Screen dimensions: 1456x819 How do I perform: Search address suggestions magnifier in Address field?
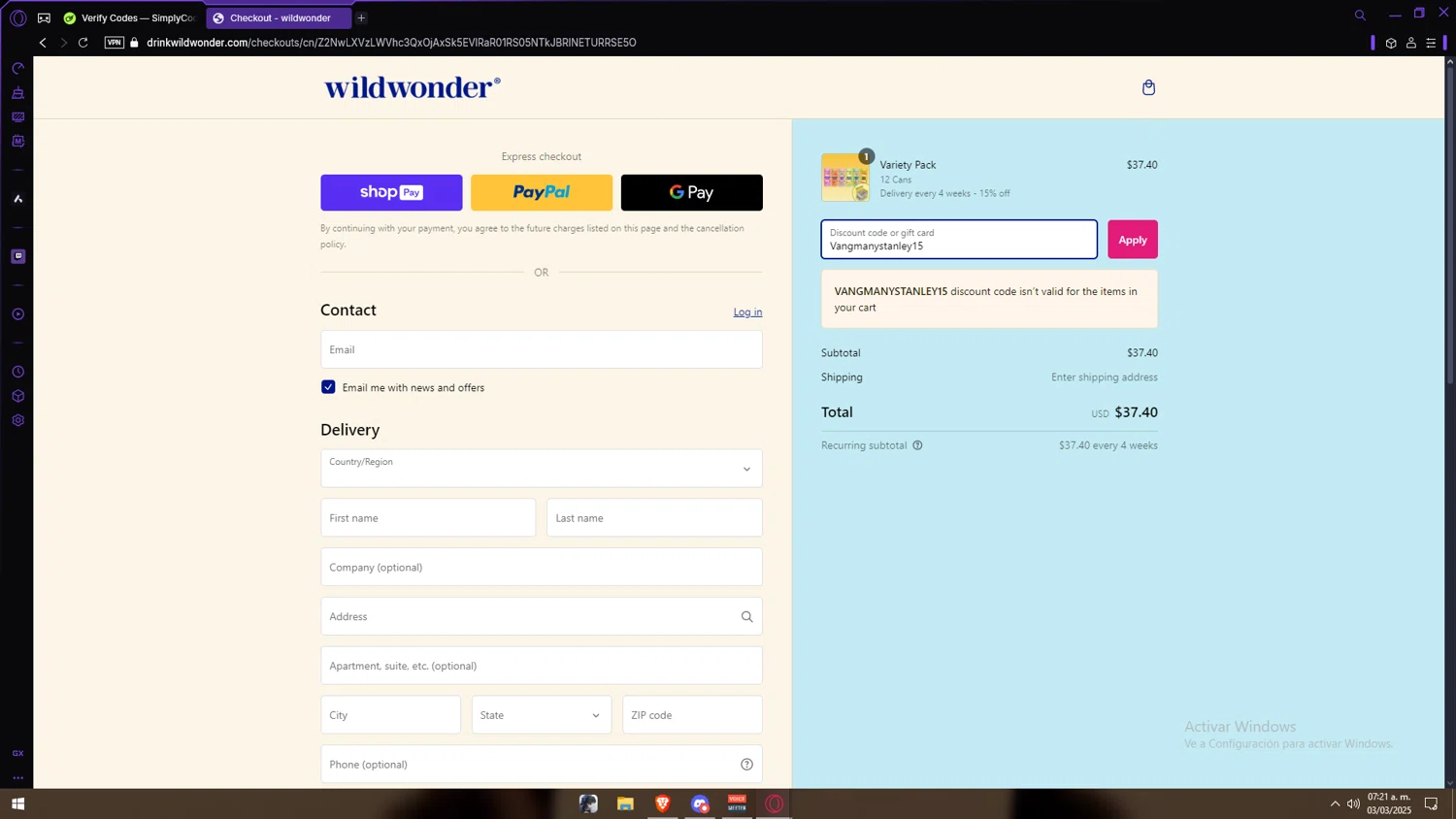coord(746,616)
